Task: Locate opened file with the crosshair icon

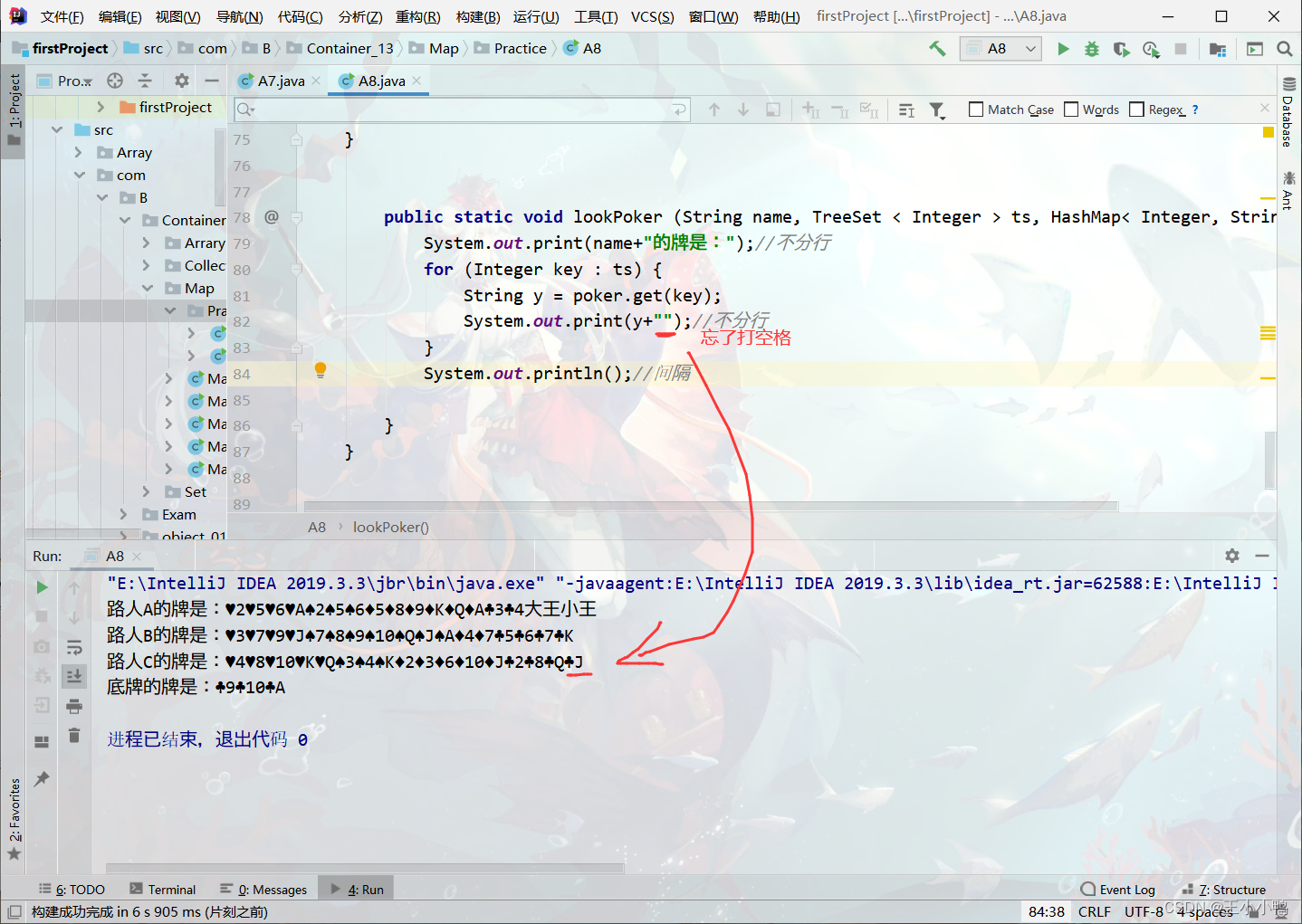Action: click(115, 81)
